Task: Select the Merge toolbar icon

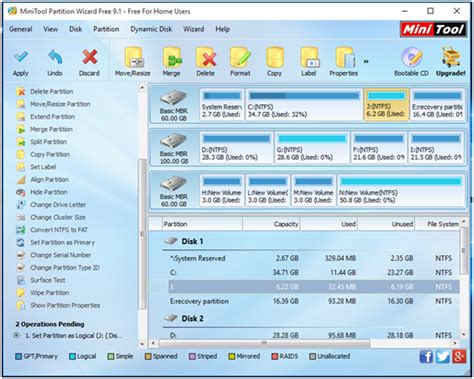Action: click(x=172, y=57)
